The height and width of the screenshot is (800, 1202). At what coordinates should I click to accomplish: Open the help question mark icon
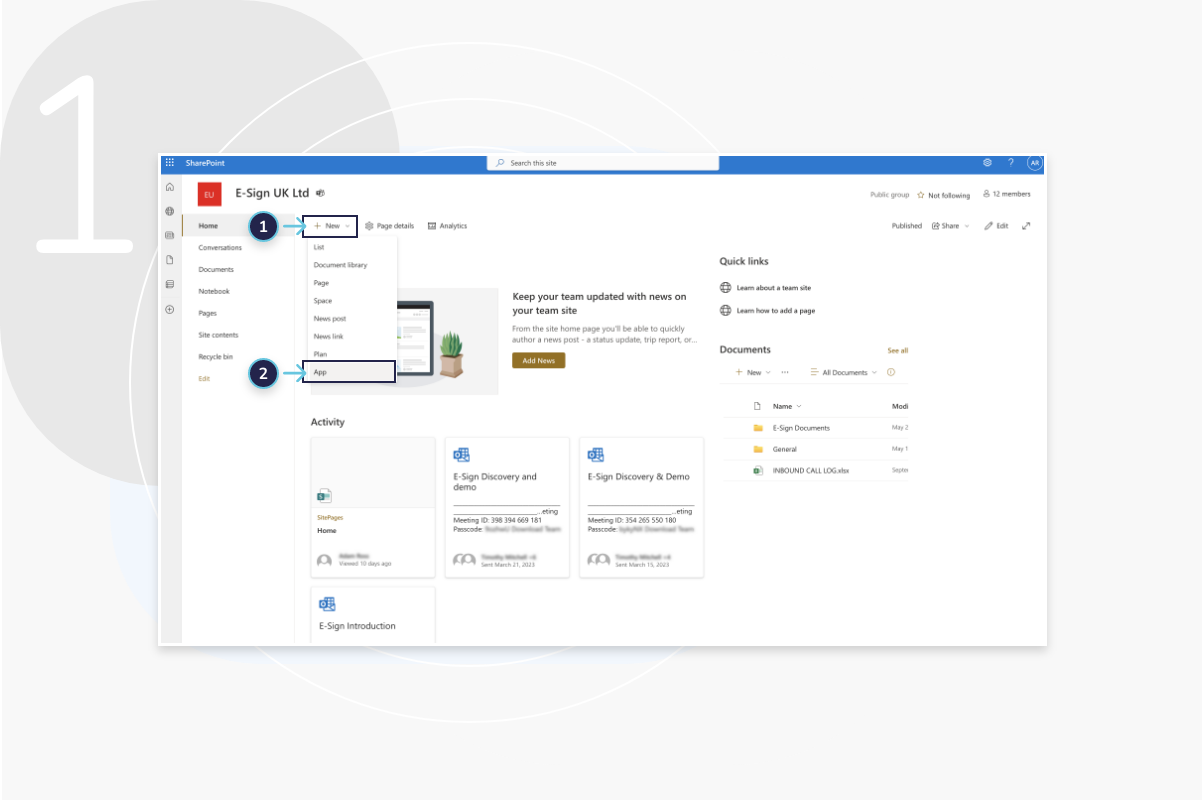(1011, 163)
